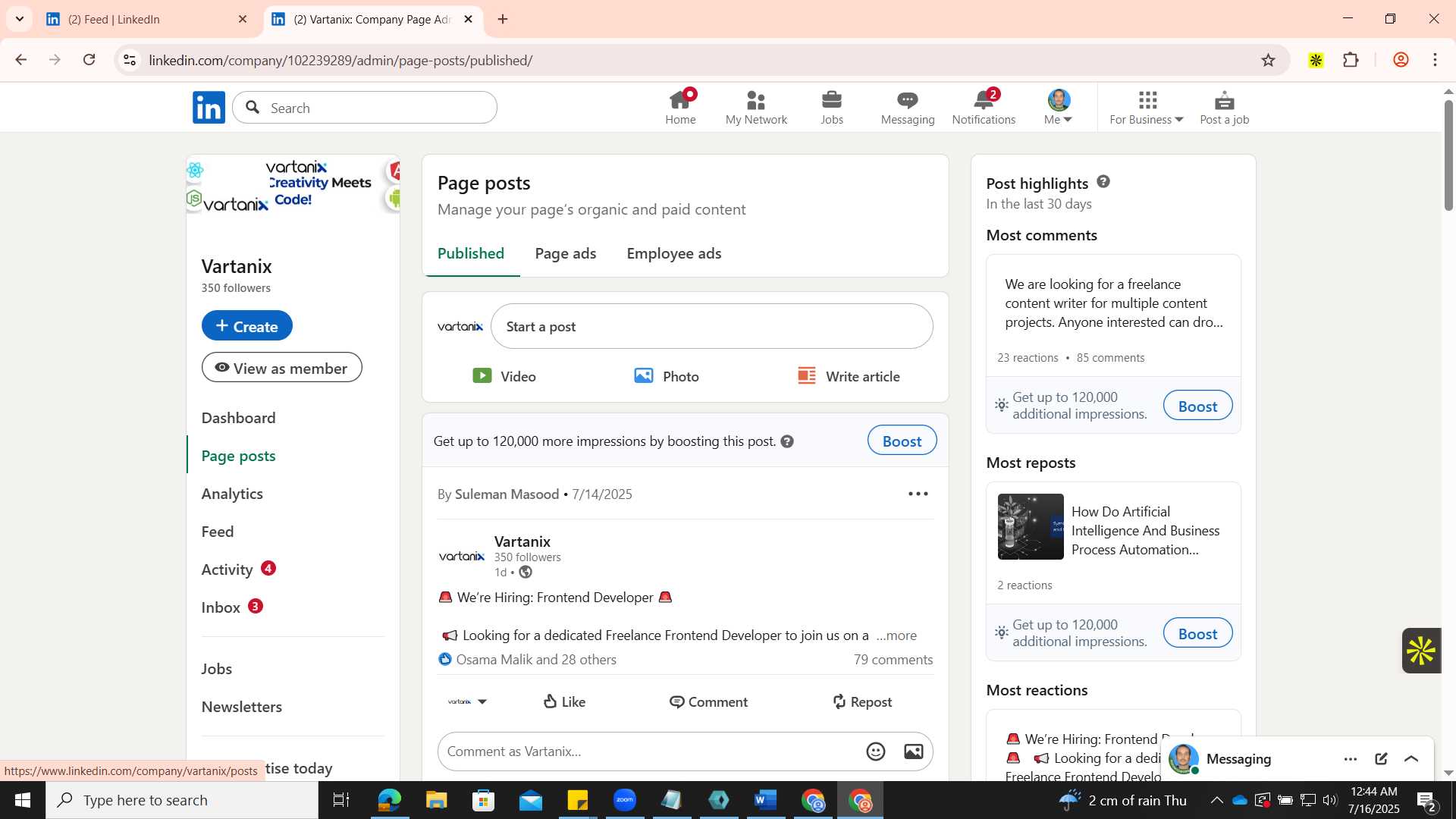This screenshot has width=1456, height=819.
Task: Switch to Employee ads tab
Action: pos(674,253)
